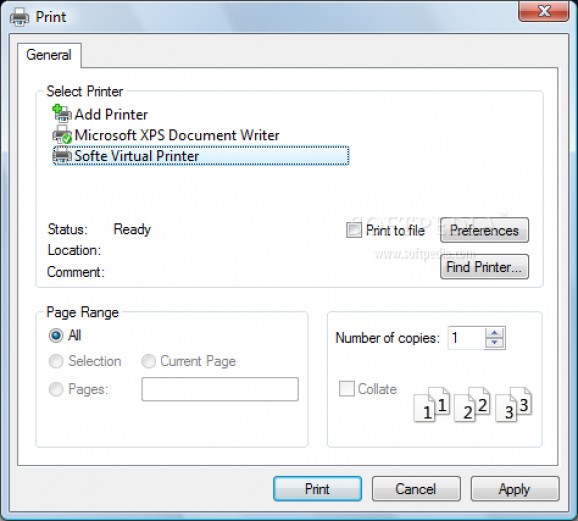
Task: Switch to the General tab
Action: pyautogui.click(x=49, y=55)
